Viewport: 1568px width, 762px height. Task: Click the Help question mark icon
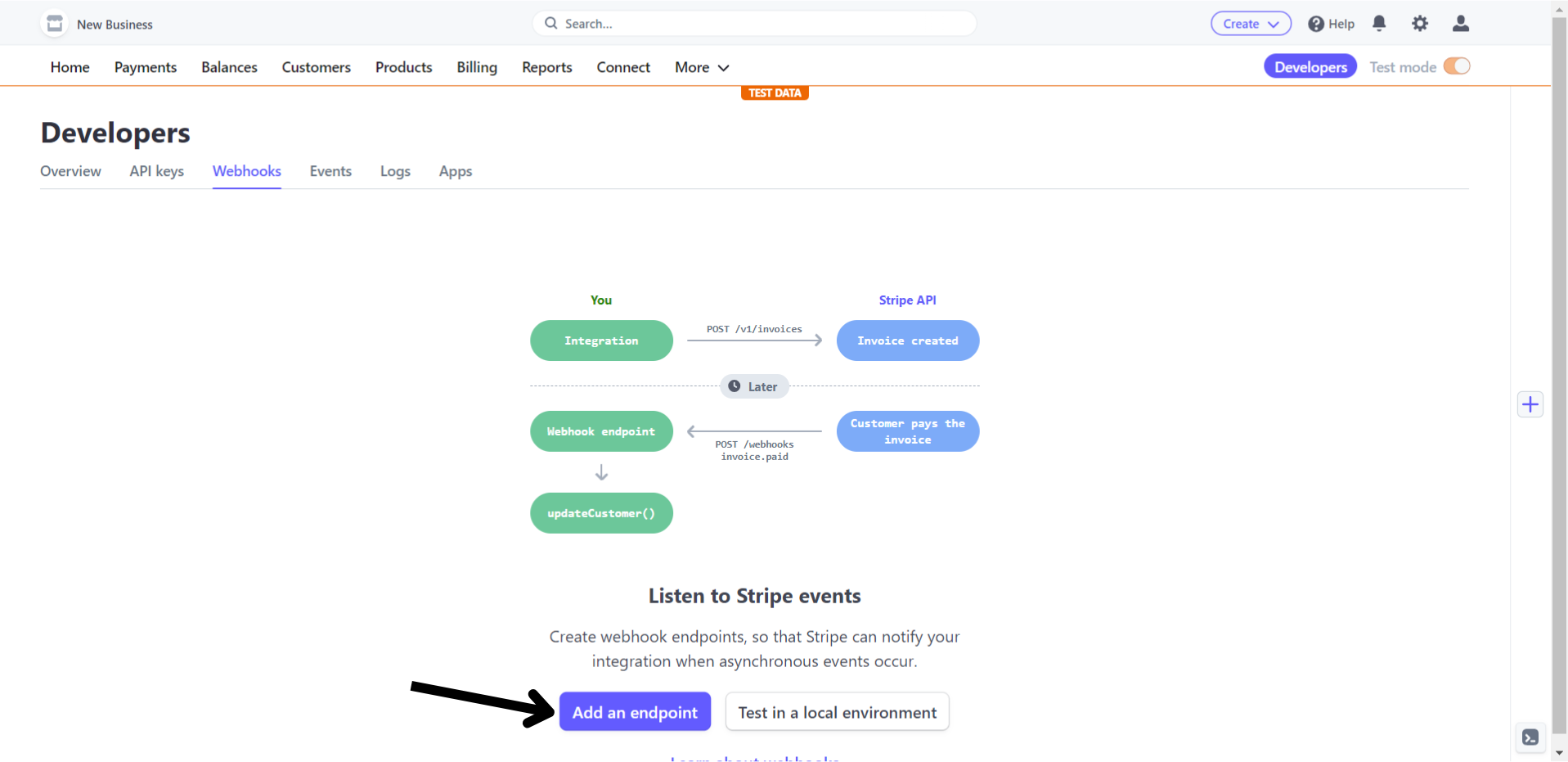click(1316, 24)
